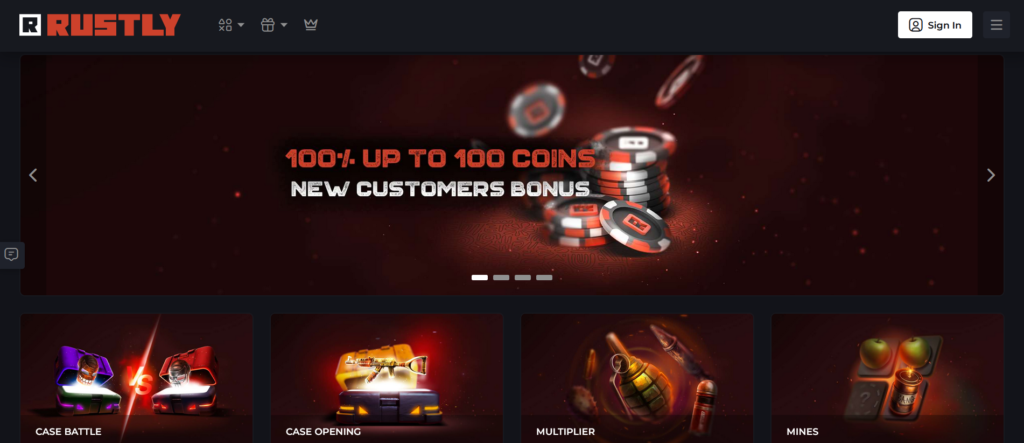Click the crown leaderboard icon
1024x443 pixels.
(311, 25)
